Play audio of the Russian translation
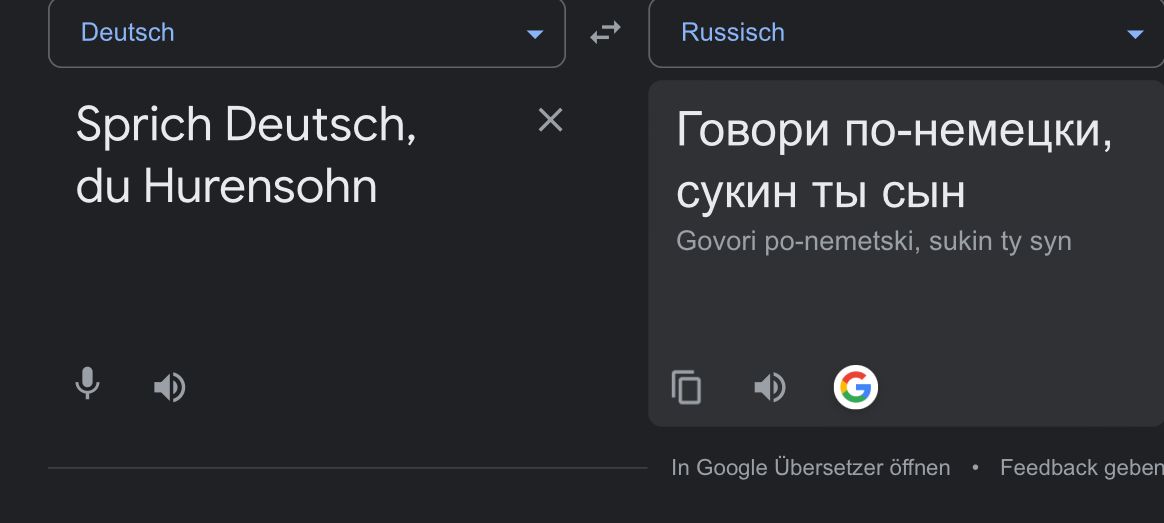 tap(770, 387)
